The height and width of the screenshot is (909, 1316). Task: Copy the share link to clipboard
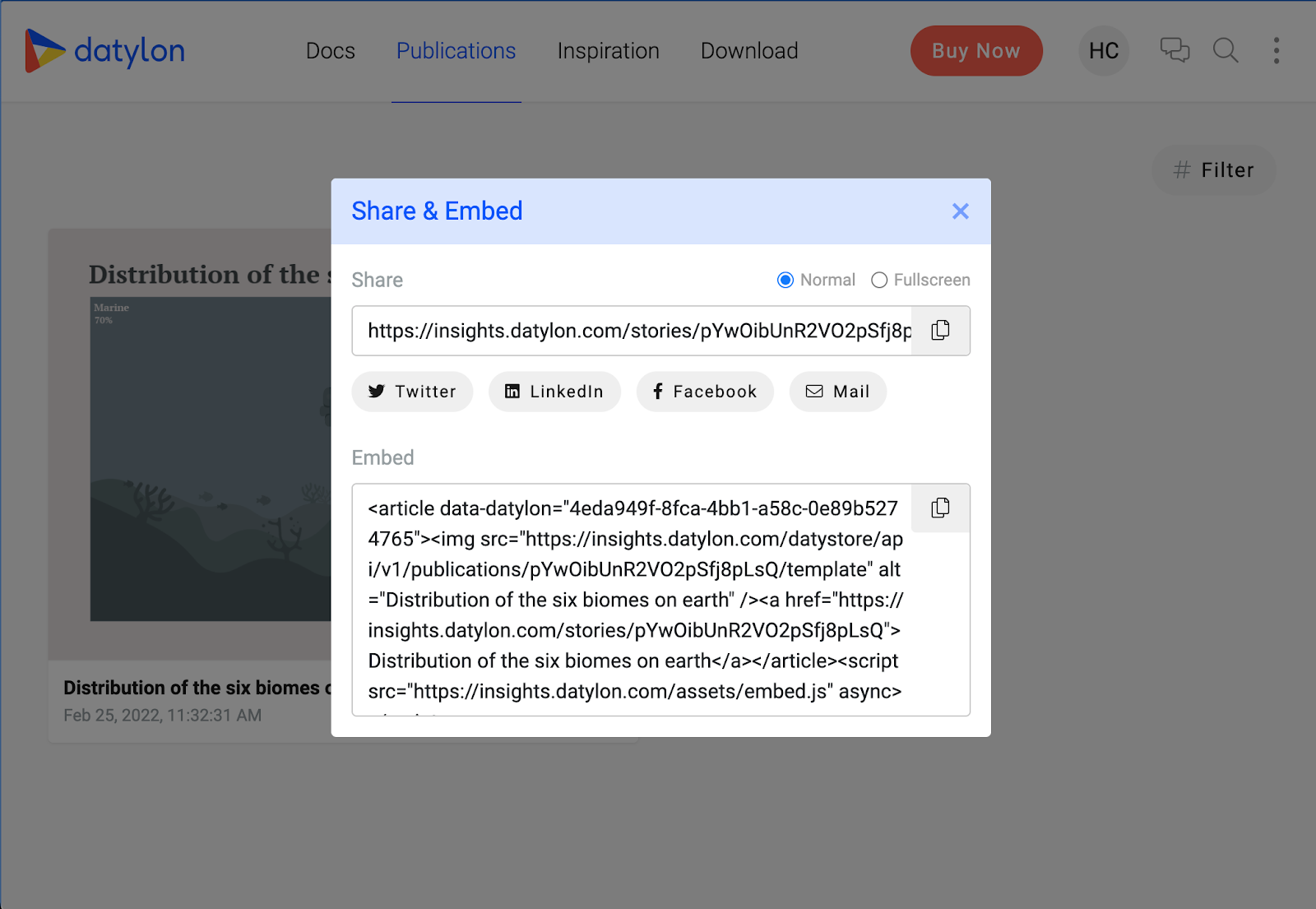pyautogui.click(x=941, y=331)
